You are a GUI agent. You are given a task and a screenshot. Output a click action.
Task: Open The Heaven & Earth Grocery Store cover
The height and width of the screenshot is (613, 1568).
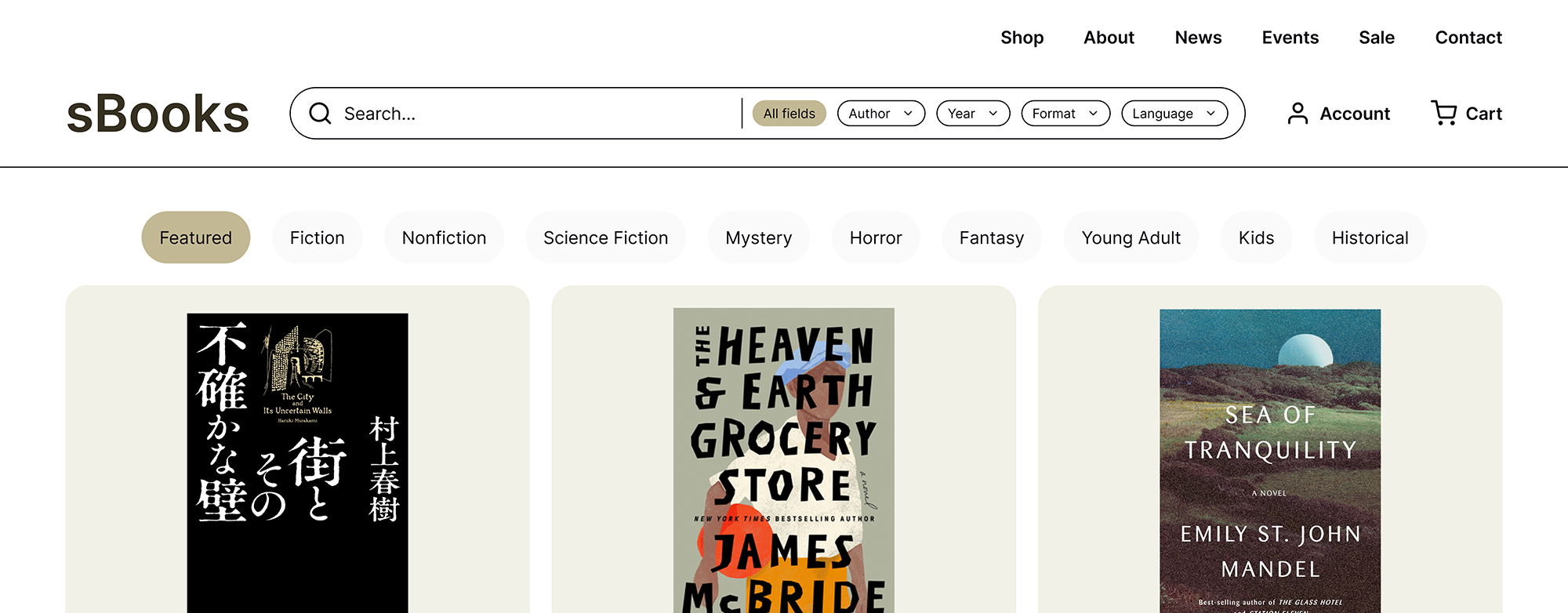[x=784, y=461]
